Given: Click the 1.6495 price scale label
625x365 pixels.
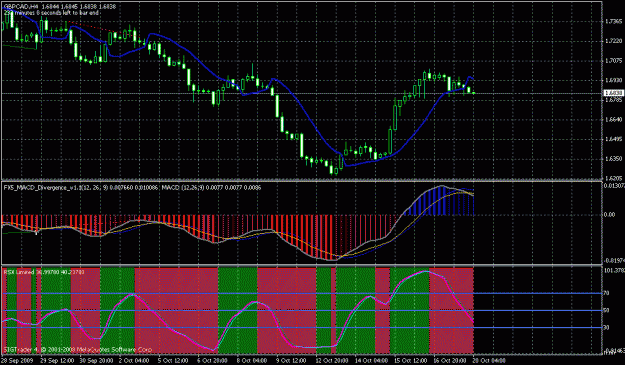Looking at the screenshot, I should click(x=614, y=139).
